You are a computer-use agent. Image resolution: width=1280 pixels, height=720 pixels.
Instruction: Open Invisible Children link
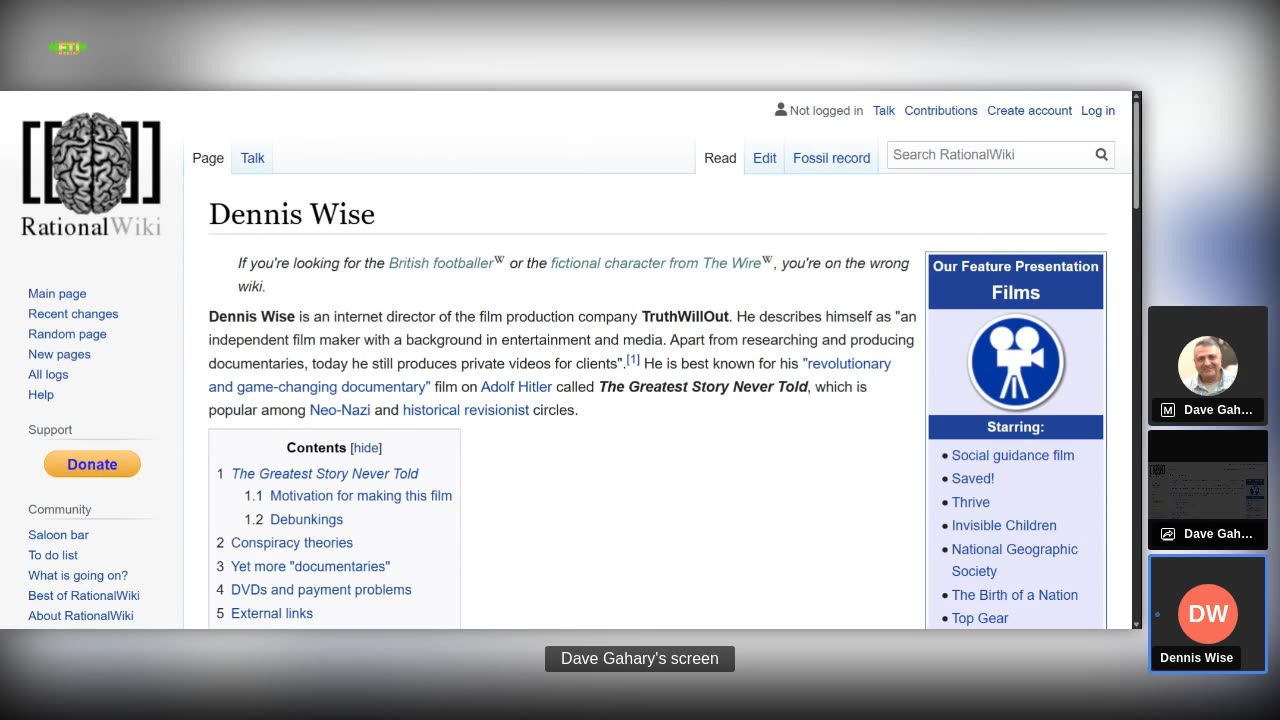(1004, 526)
